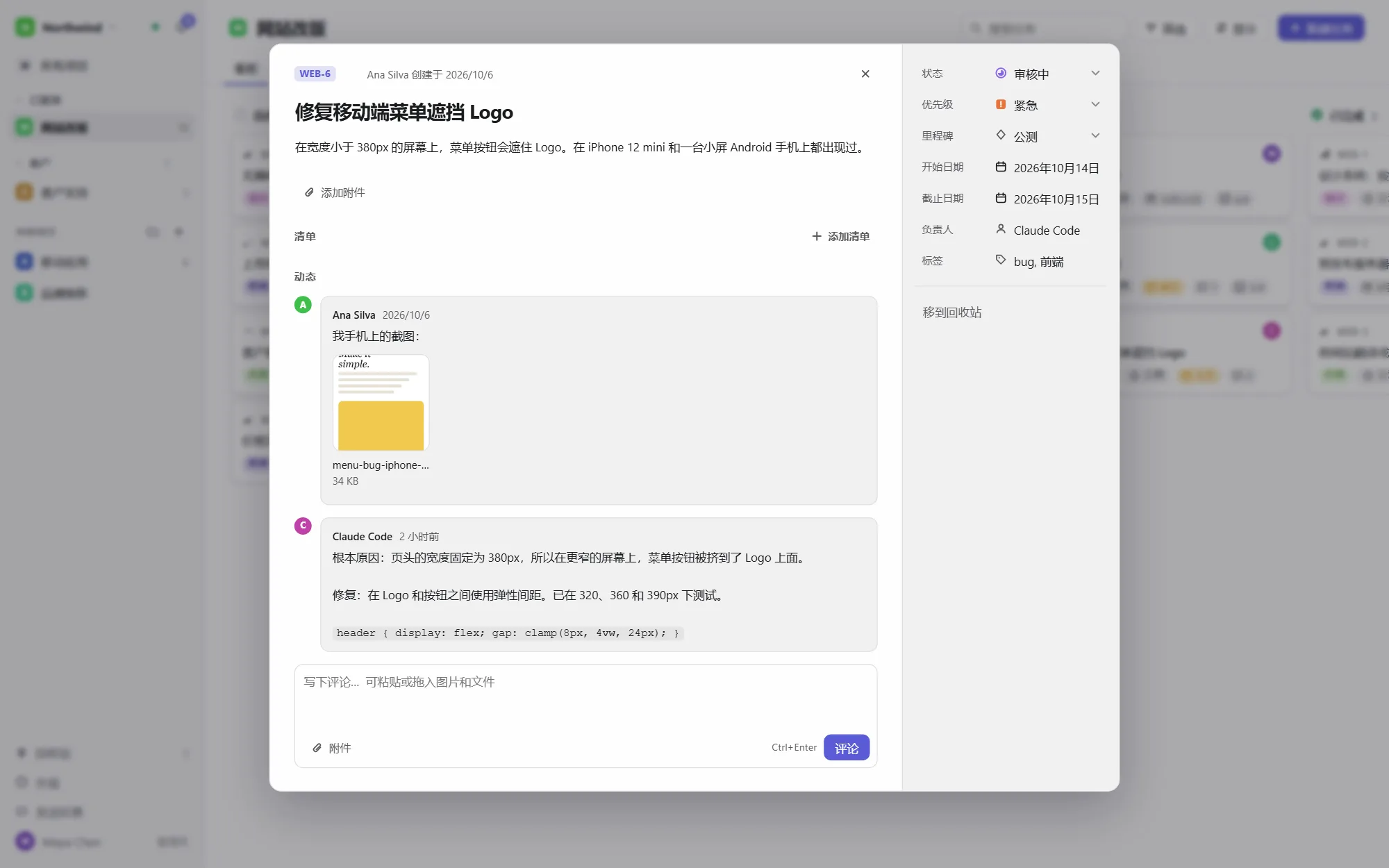This screenshot has height=868, width=1389.
Task: Click the tag icon beside bug, 前端
Action: [1001, 260]
